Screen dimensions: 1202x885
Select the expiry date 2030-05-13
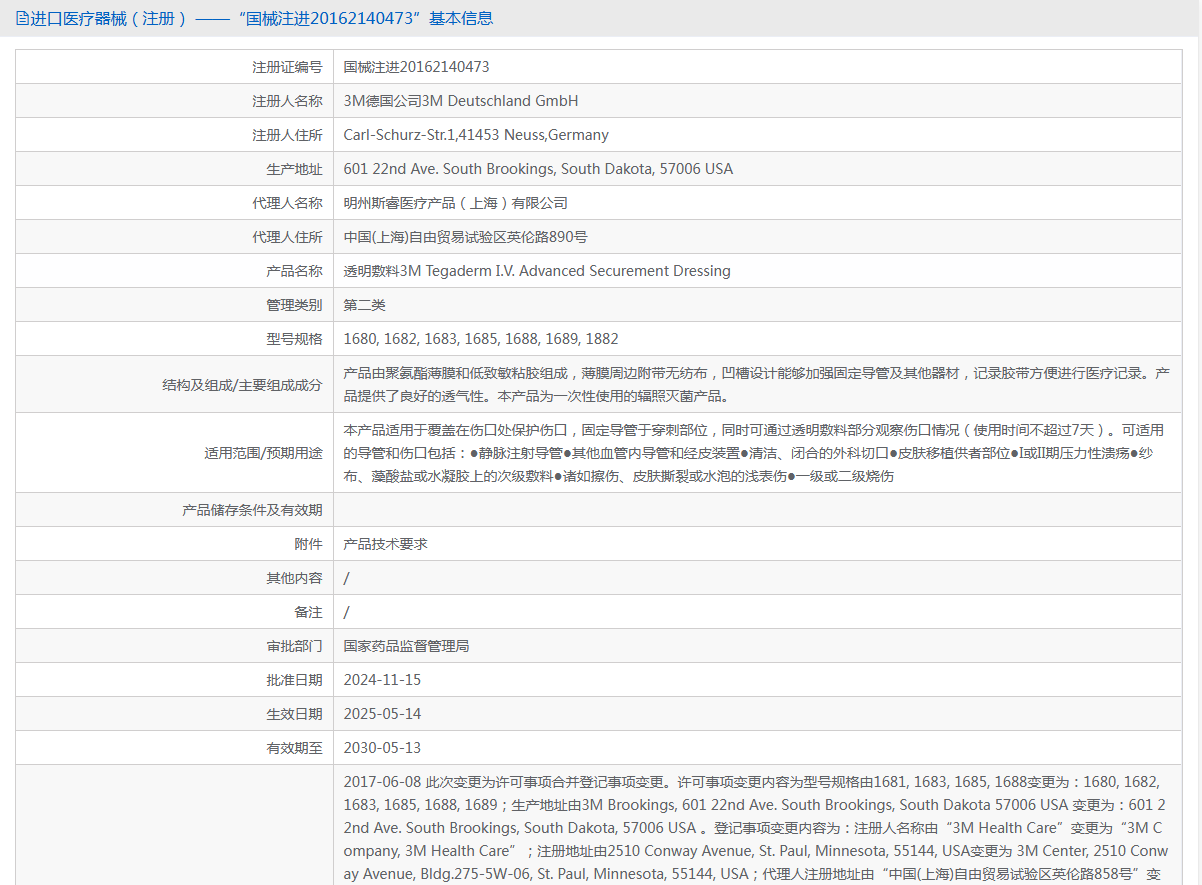[x=382, y=748]
